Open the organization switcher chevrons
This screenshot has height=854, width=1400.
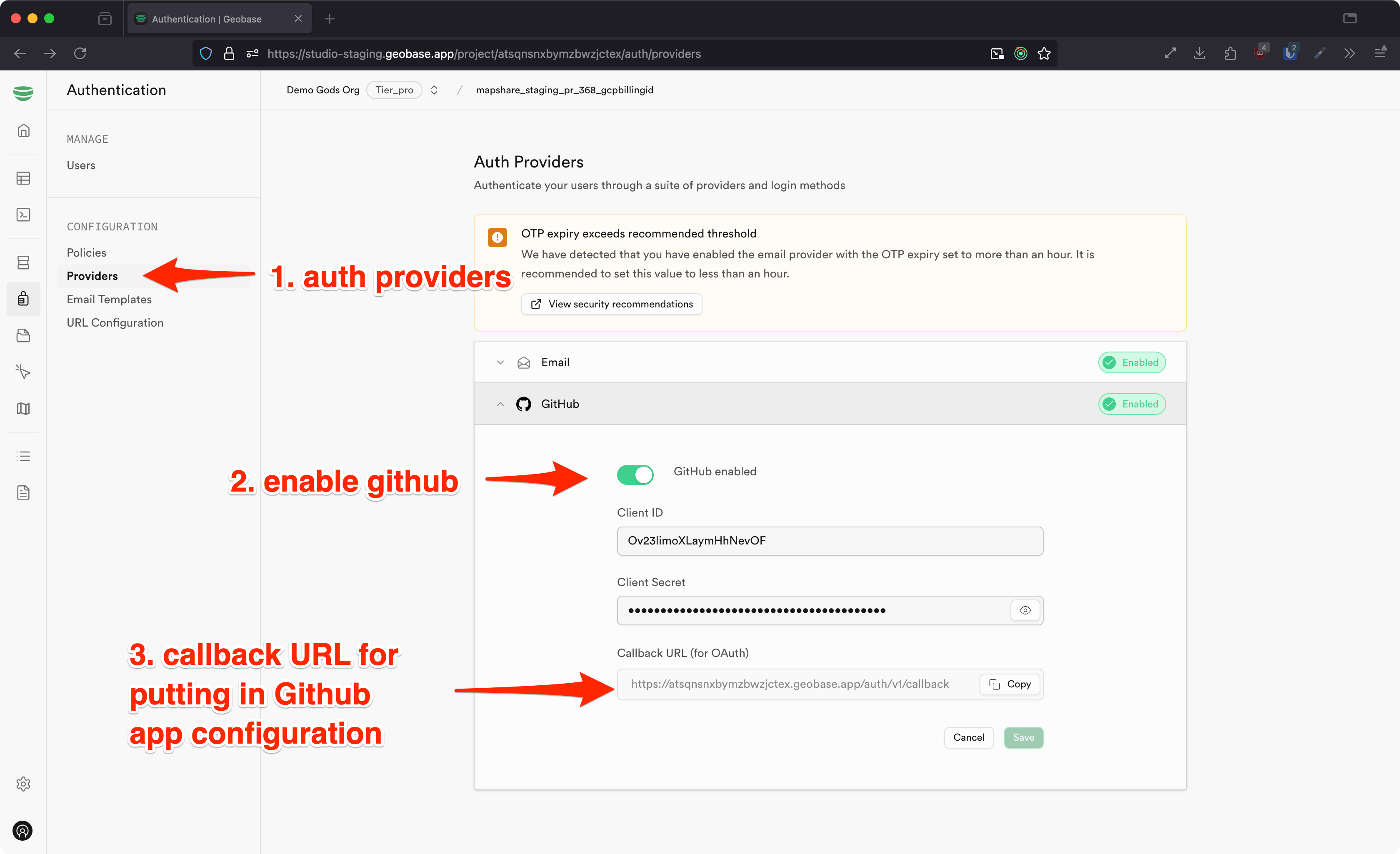(434, 90)
